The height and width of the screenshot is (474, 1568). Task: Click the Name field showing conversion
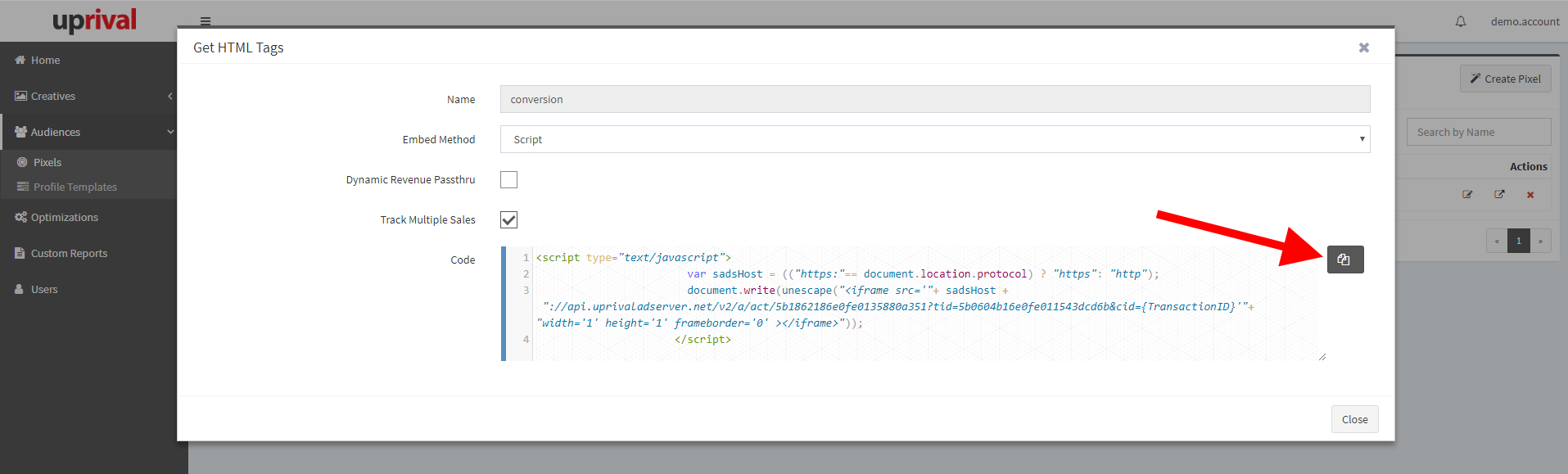pyautogui.click(x=935, y=99)
